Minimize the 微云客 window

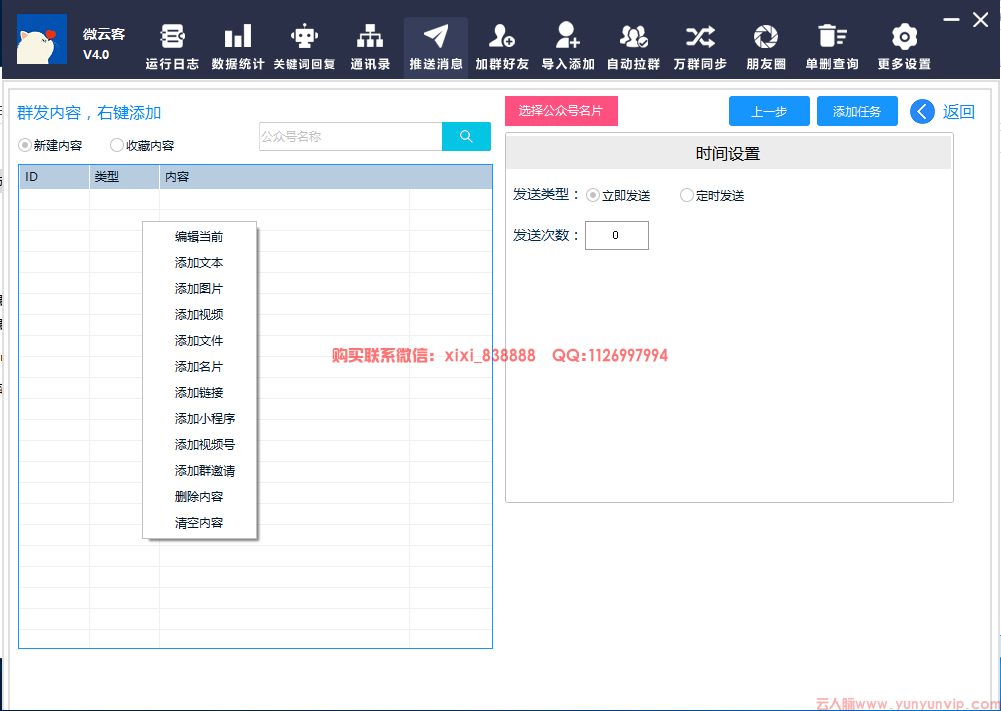[951, 20]
